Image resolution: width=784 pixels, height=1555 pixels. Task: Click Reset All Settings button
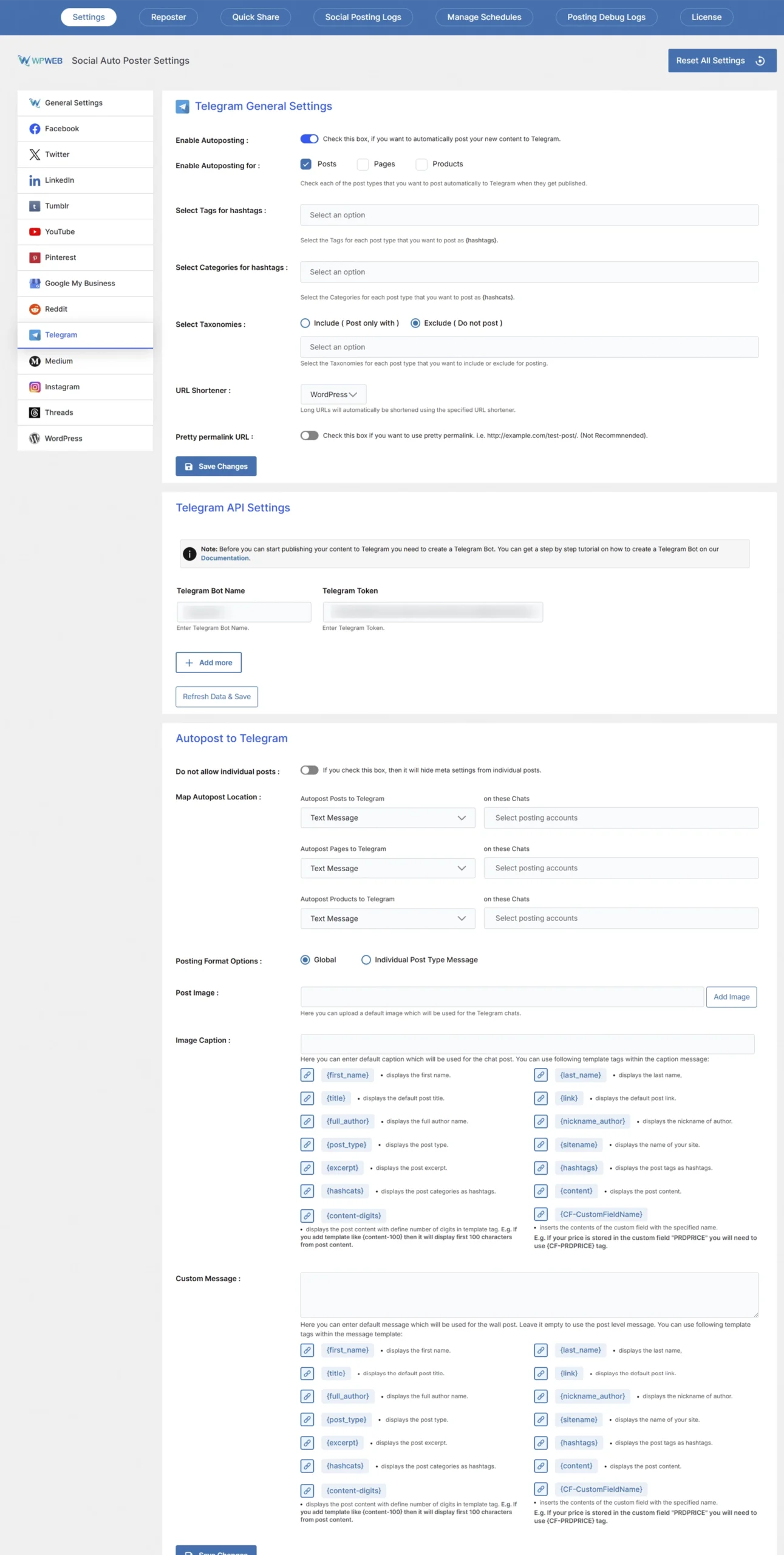(722, 61)
